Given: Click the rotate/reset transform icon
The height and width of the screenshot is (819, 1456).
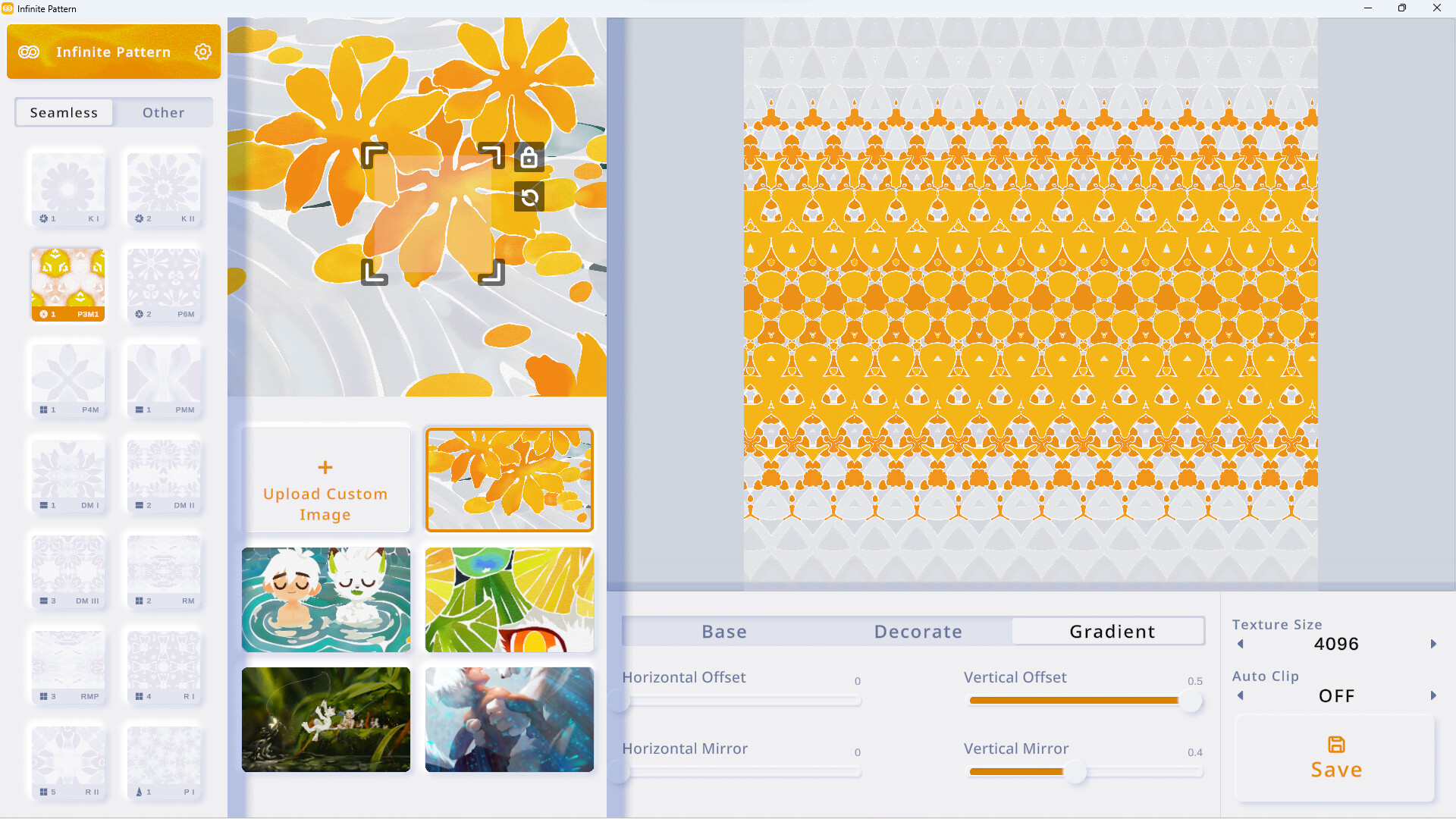Looking at the screenshot, I should (x=529, y=197).
